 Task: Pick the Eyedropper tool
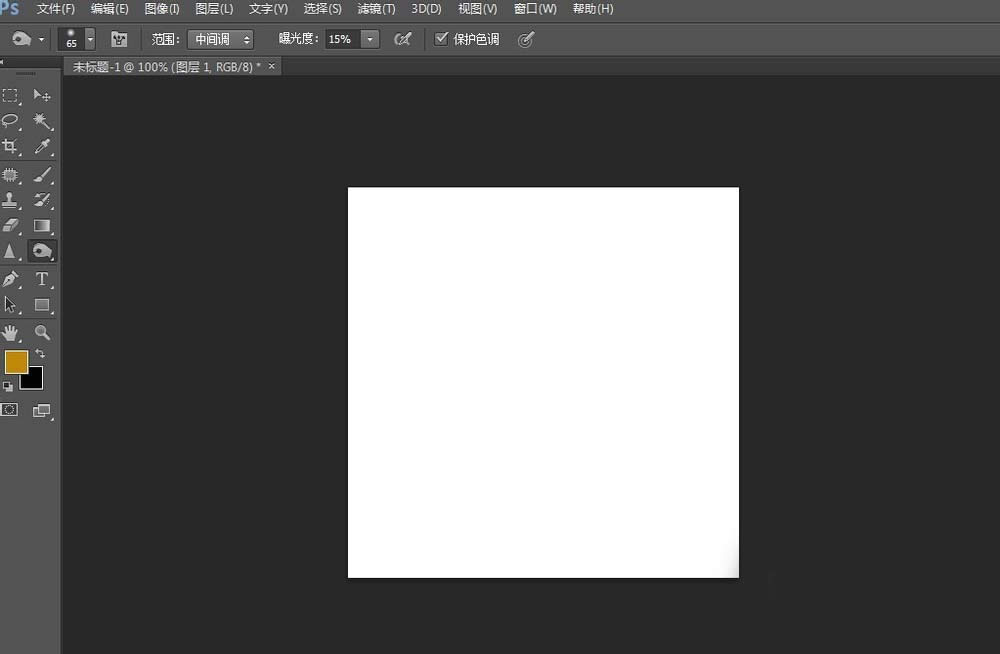[42, 147]
